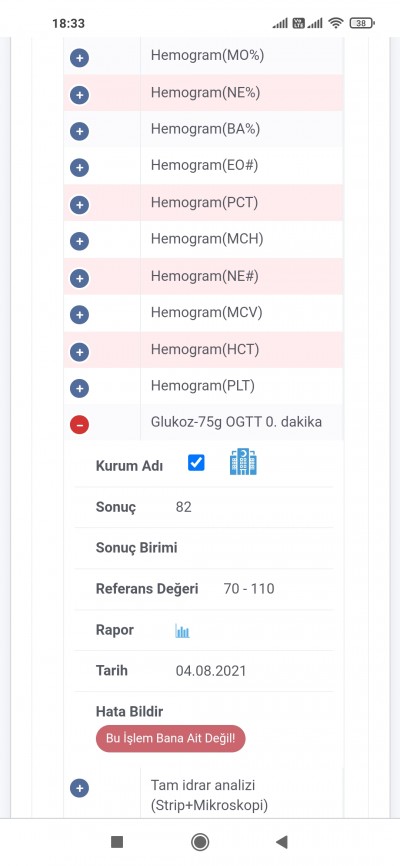Expand Hemogram(PCT) details
This screenshot has height=866, width=400.
pyautogui.click(x=80, y=205)
